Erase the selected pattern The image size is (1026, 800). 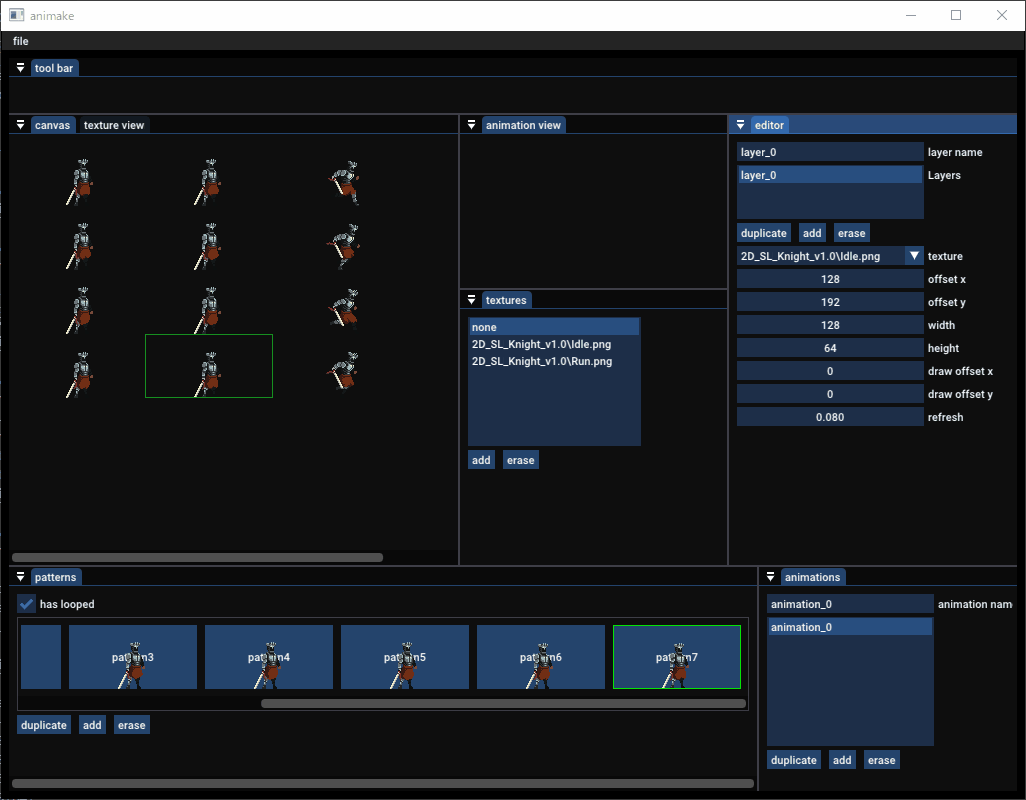pos(132,725)
